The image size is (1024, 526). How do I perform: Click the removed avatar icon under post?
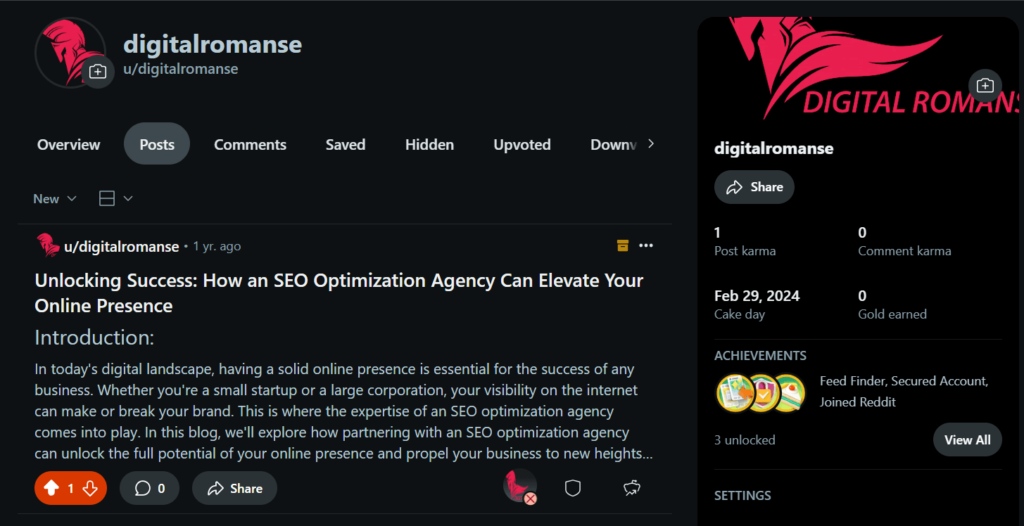[x=520, y=487]
